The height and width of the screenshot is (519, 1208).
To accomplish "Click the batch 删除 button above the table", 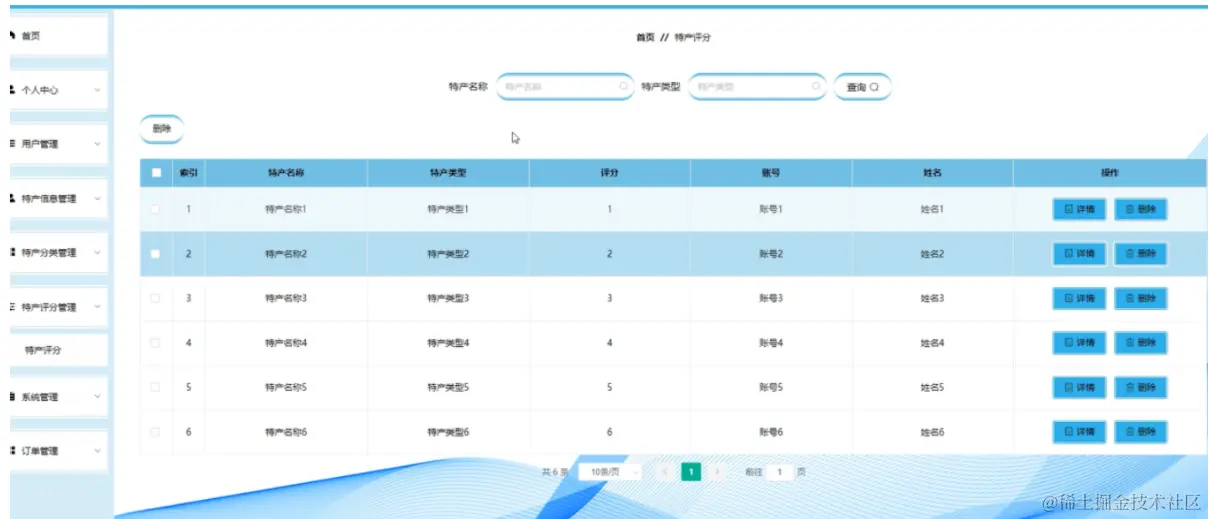I will [161, 129].
